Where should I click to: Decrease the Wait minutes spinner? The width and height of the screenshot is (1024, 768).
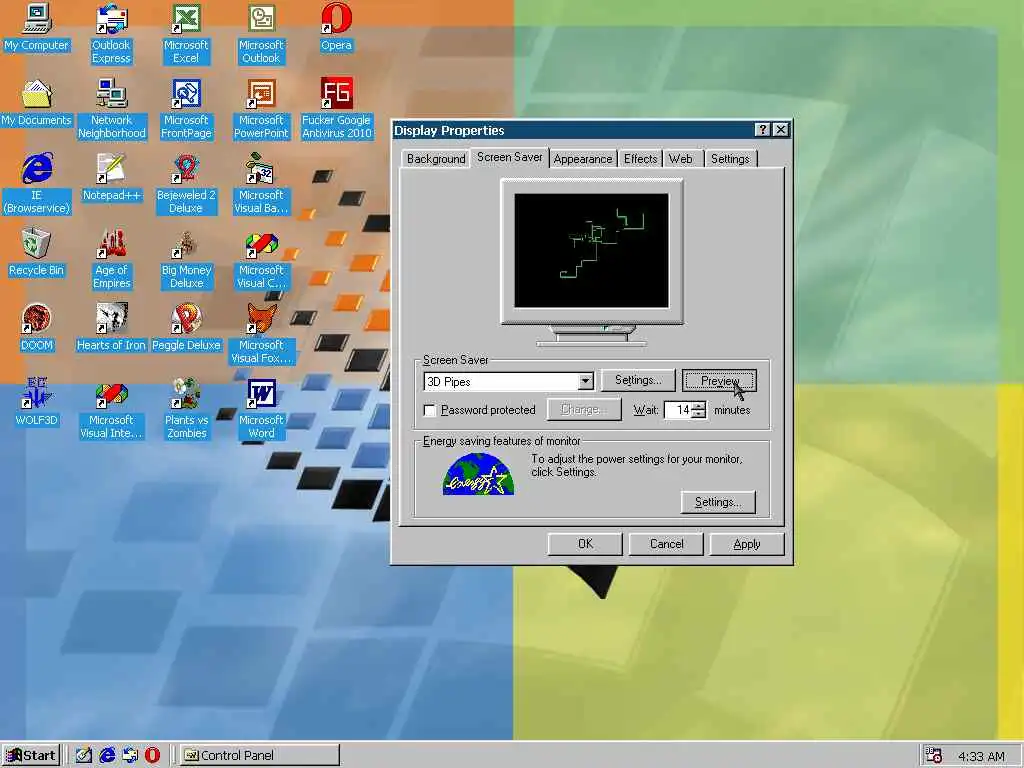coord(698,414)
